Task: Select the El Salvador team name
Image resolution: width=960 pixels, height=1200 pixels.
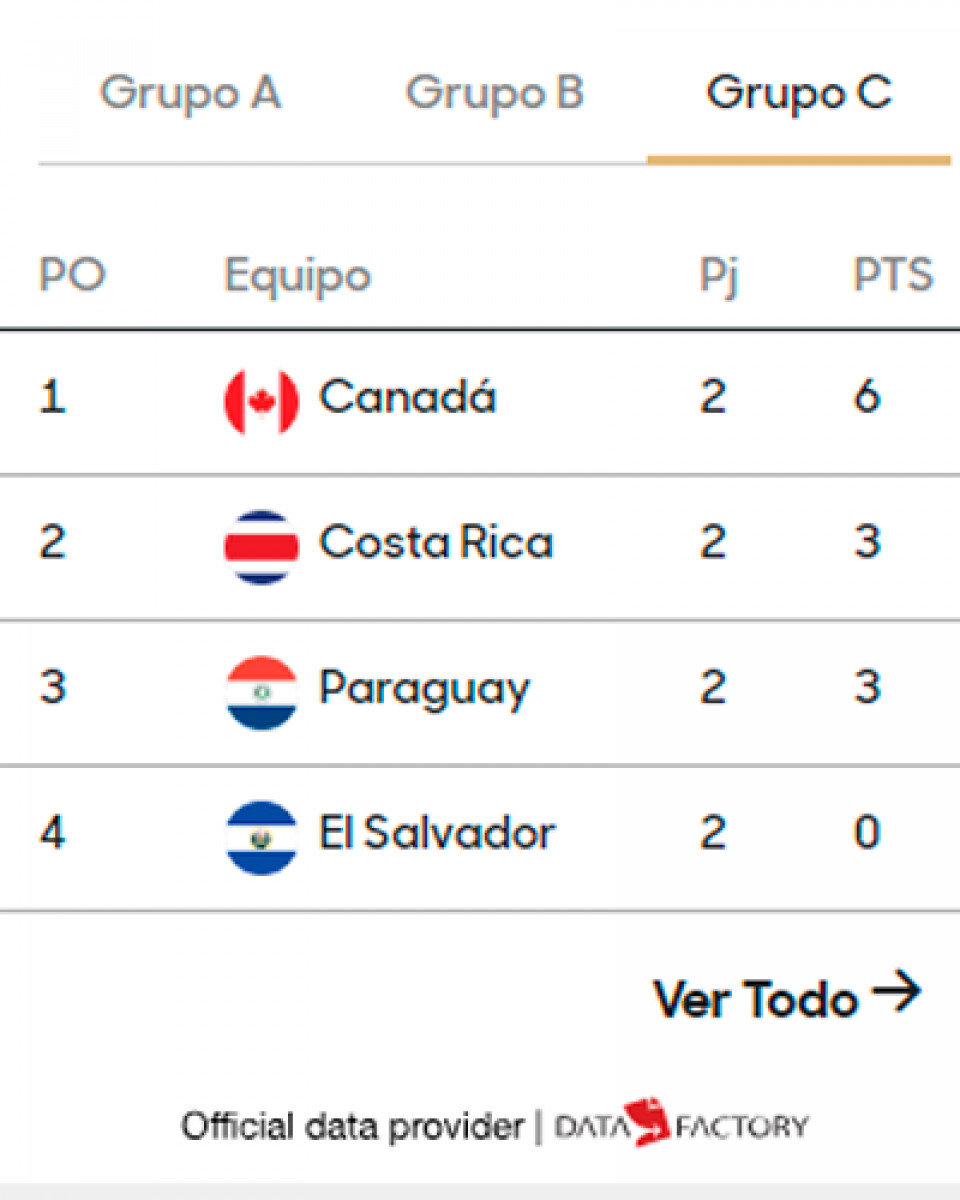Action: [x=437, y=834]
